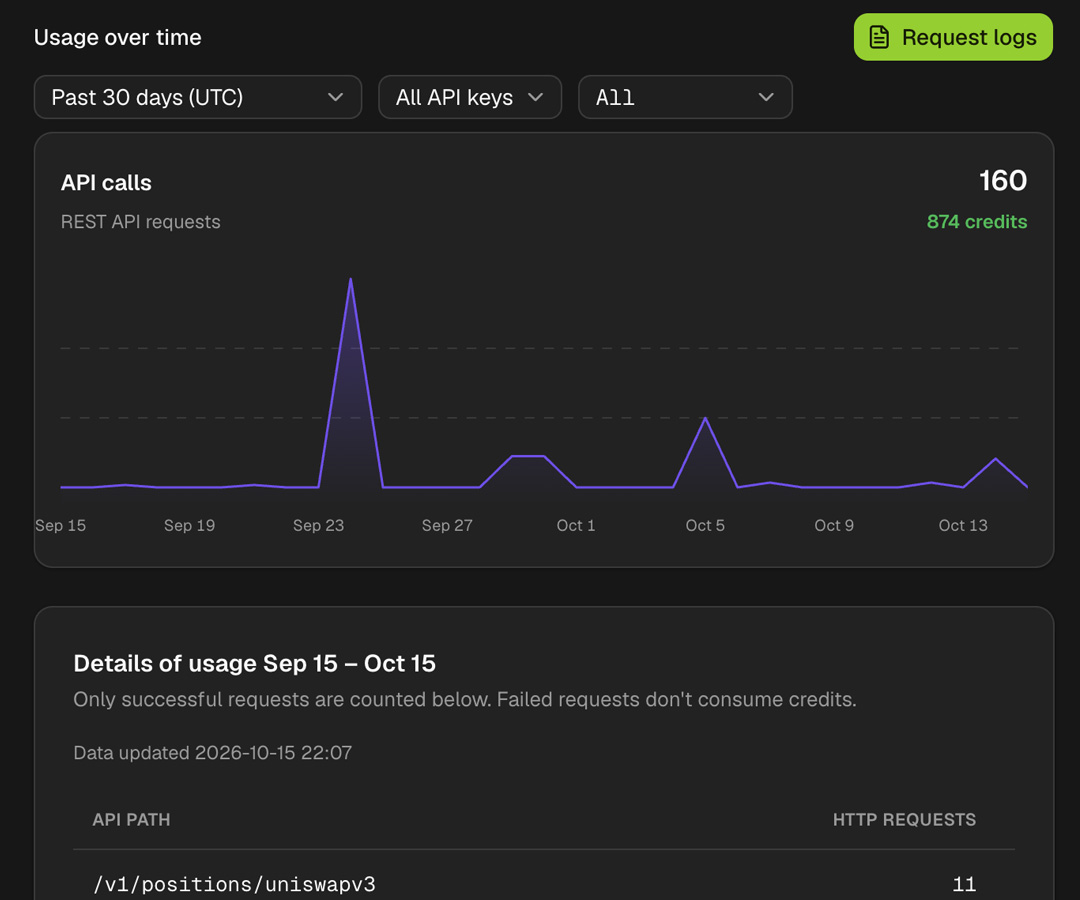Expand the All API keys dropdown
The width and height of the screenshot is (1080, 900).
(470, 97)
